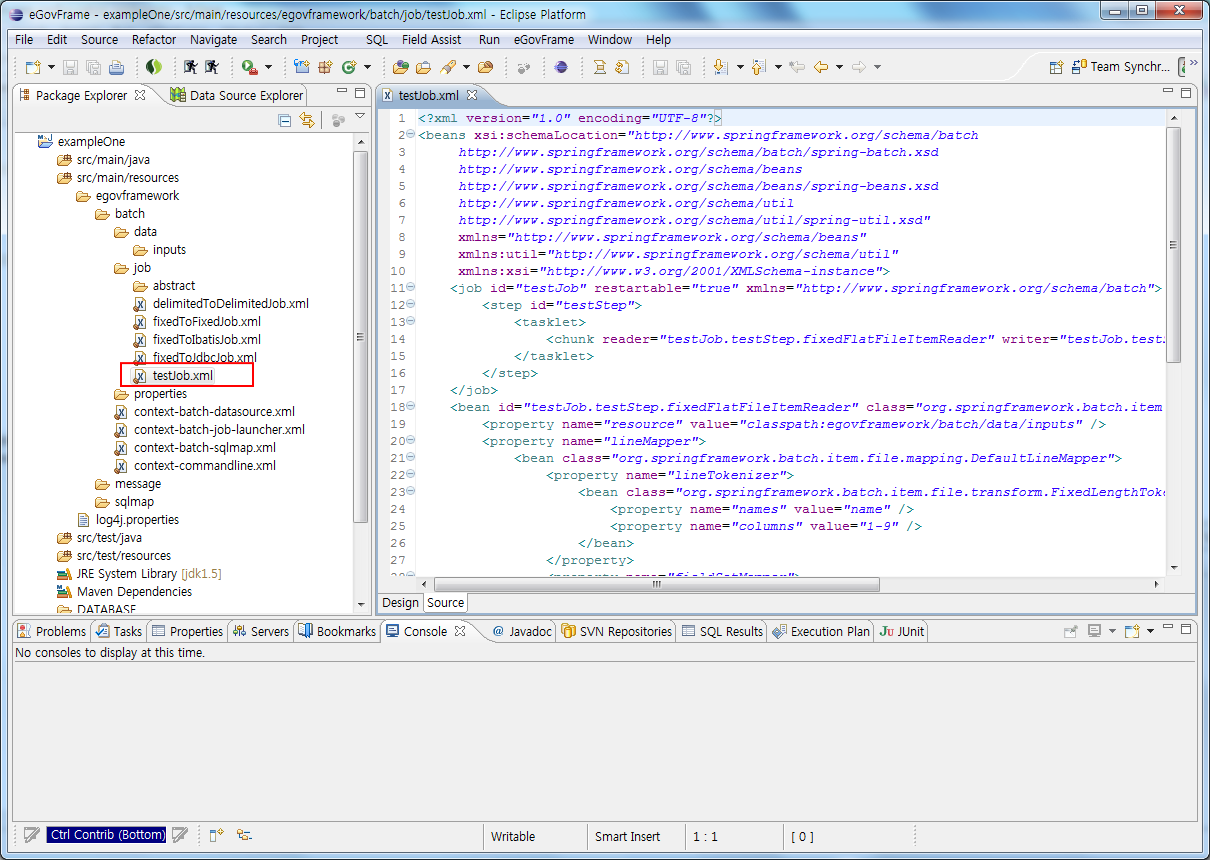The width and height of the screenshot is (1210, 860).
Task: Minimize the Package Explorer view
Action: pos(341,93)
